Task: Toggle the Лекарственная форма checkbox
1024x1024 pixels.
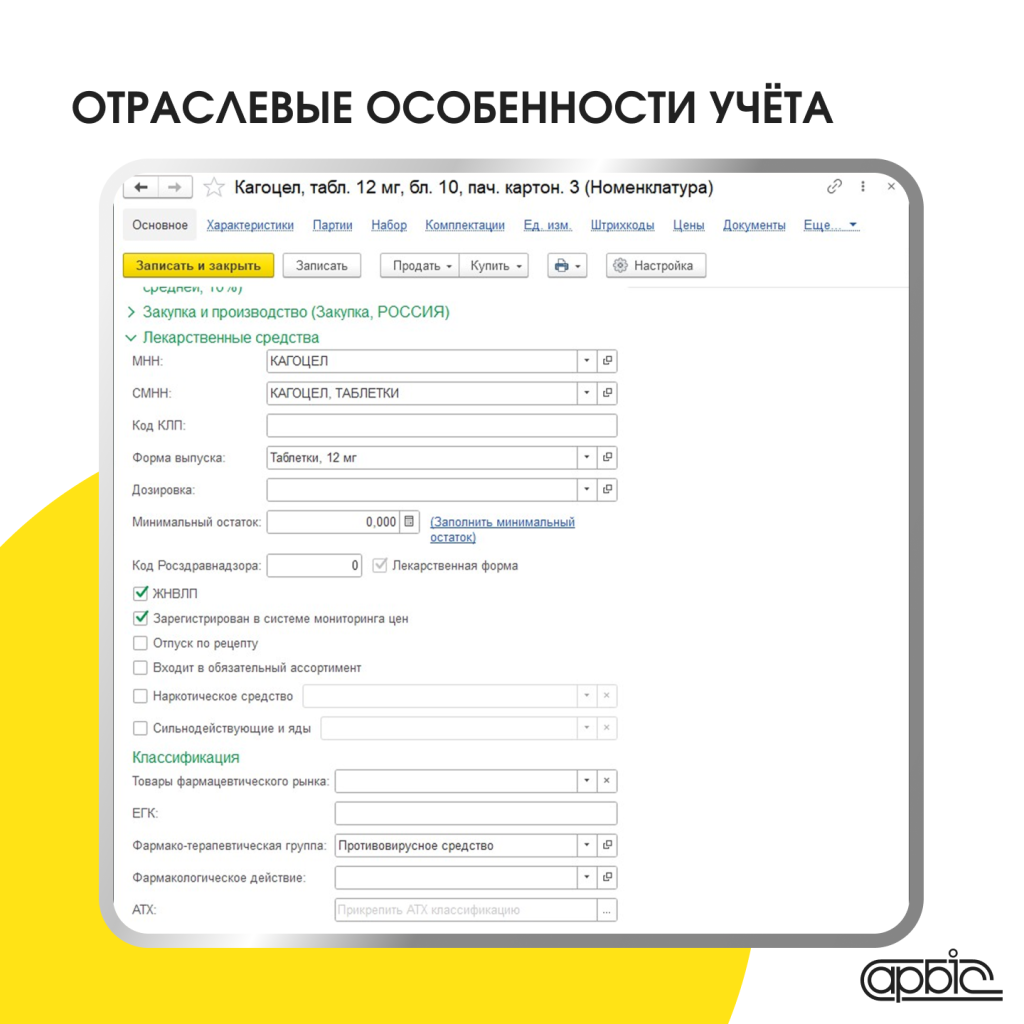Action: [380, 565]
